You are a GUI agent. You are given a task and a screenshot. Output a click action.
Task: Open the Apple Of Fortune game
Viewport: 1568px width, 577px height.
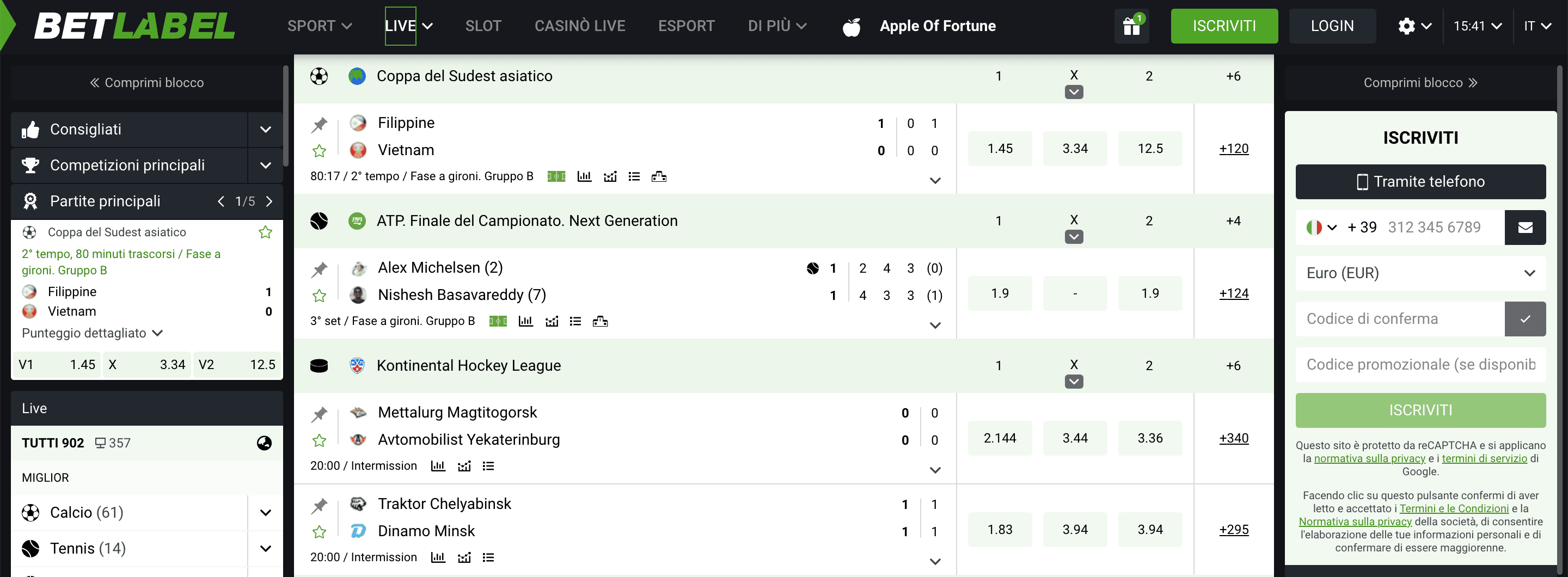[x=938, y=26]
